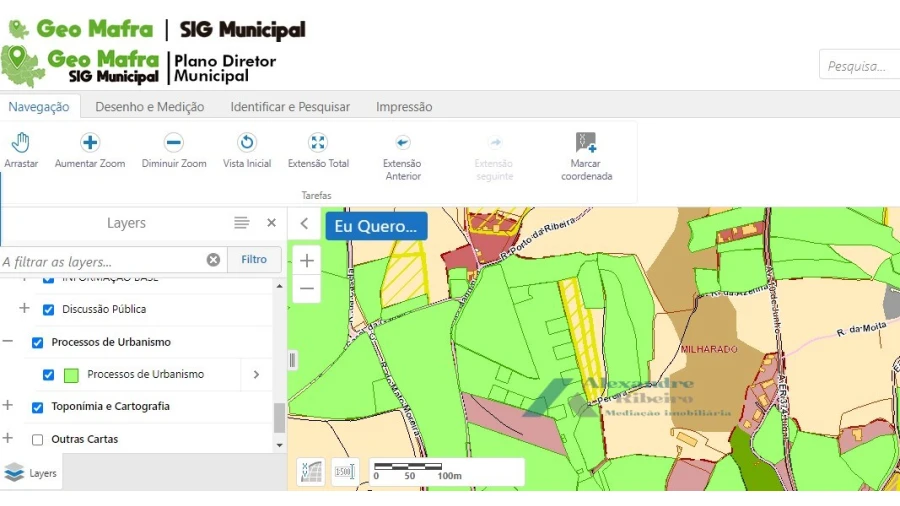
Task: Click Toponímia e Cartografia layer name
Action: click(110, 406)
